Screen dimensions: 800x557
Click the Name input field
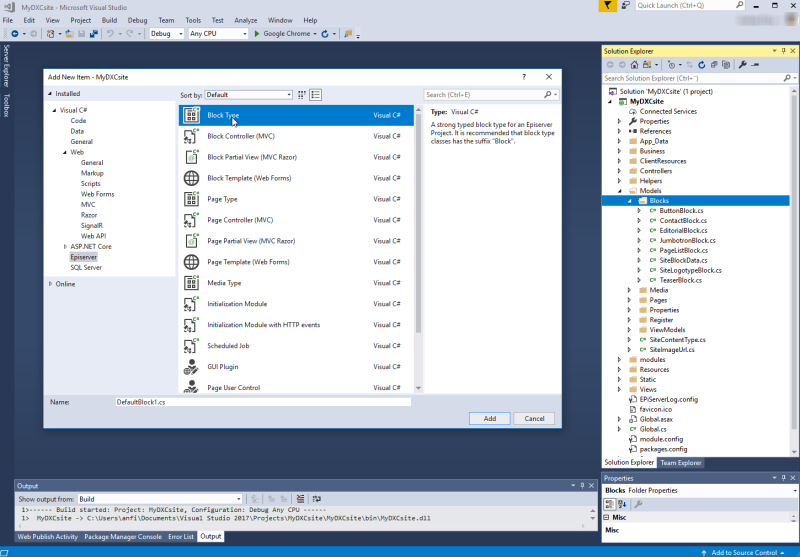coord(263,402)
